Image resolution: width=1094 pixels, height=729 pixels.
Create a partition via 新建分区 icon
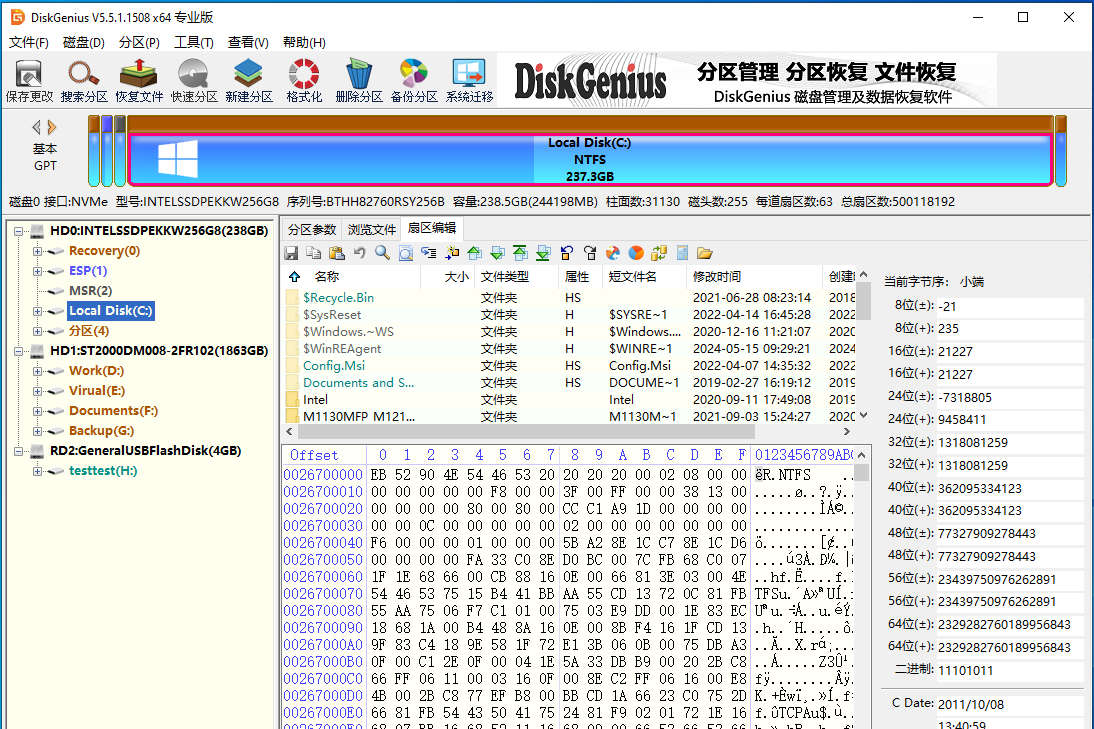(248, 79)
